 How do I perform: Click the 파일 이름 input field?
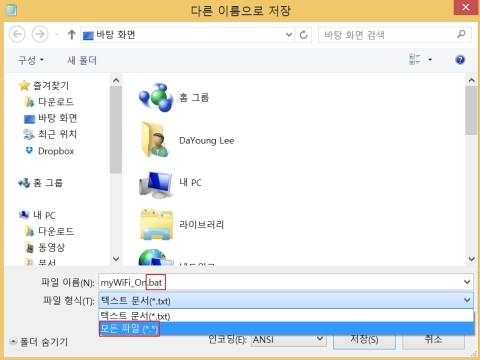coord(286,283)
